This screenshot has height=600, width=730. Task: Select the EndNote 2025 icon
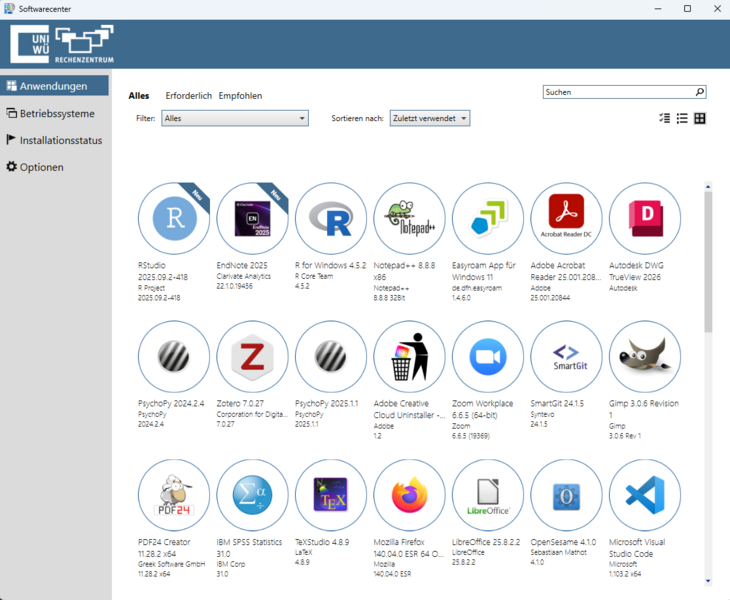click(x=252, y=219)
